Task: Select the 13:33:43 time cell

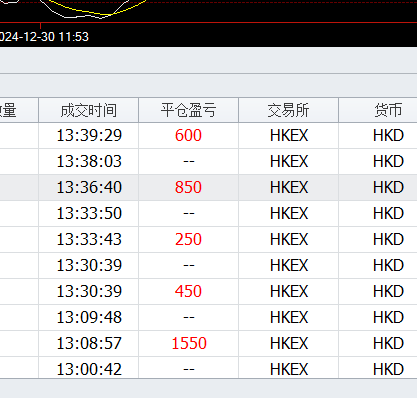Action: tap(89, 239)
